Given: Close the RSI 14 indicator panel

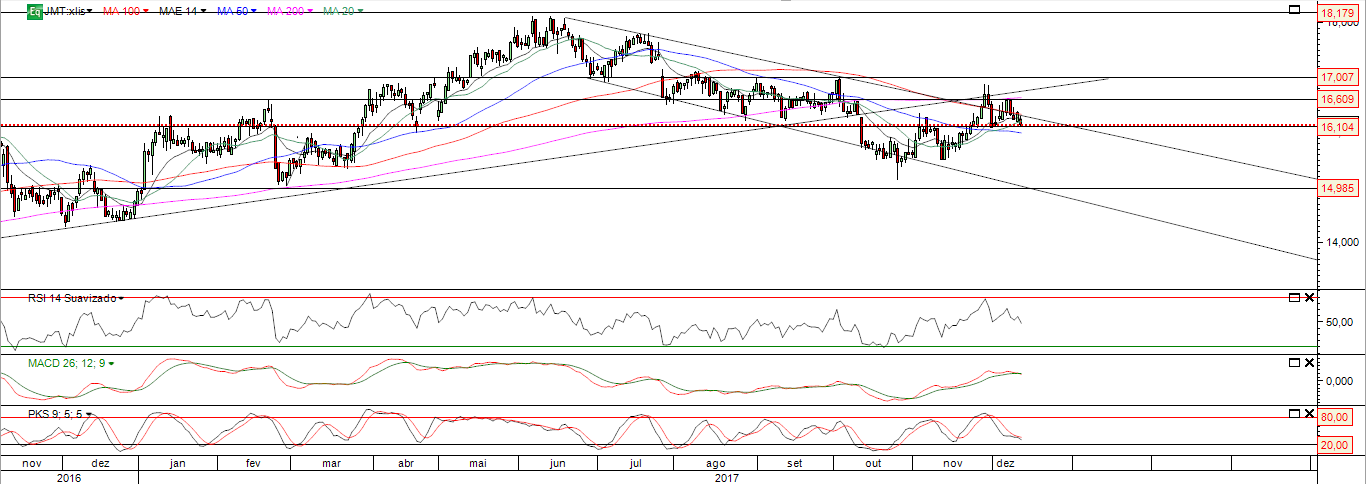Looking at the screenshot, I should click(1309, 298).
